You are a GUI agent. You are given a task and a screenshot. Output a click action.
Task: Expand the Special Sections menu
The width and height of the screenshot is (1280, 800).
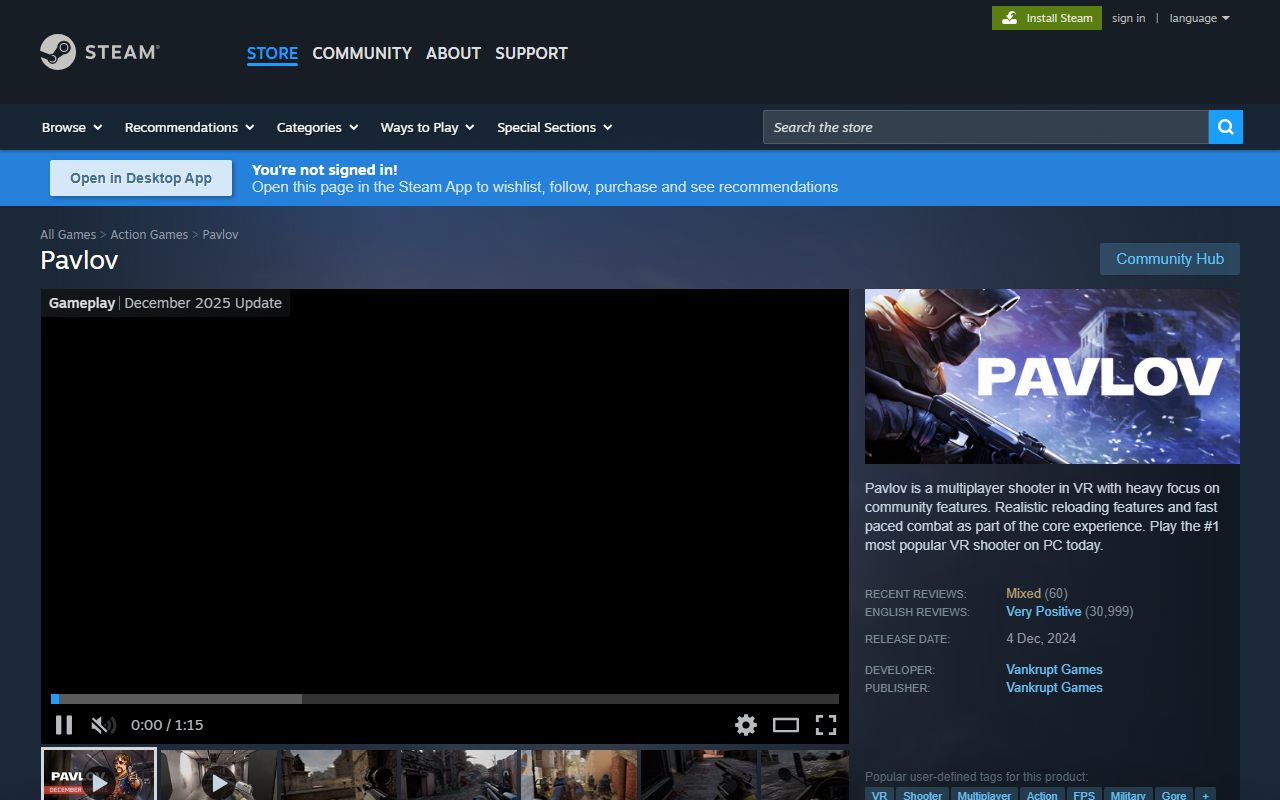[555, 127]
